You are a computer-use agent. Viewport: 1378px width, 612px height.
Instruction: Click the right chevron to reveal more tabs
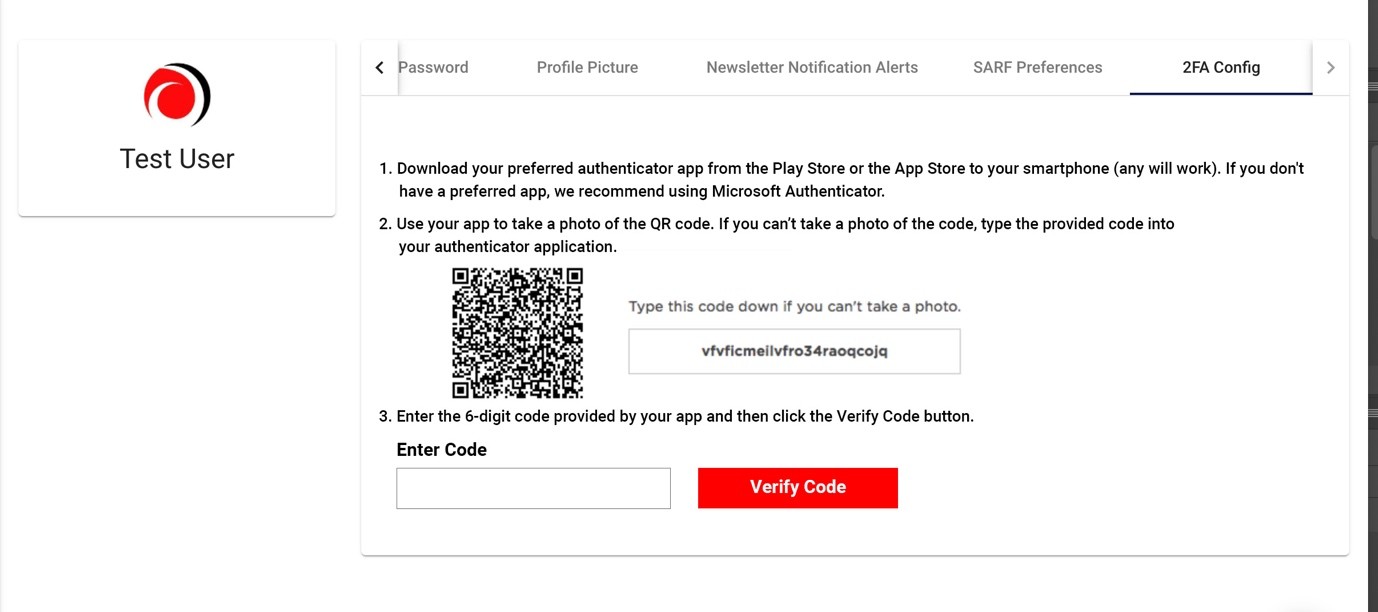pyautogui.click(x=1330, y=68)
